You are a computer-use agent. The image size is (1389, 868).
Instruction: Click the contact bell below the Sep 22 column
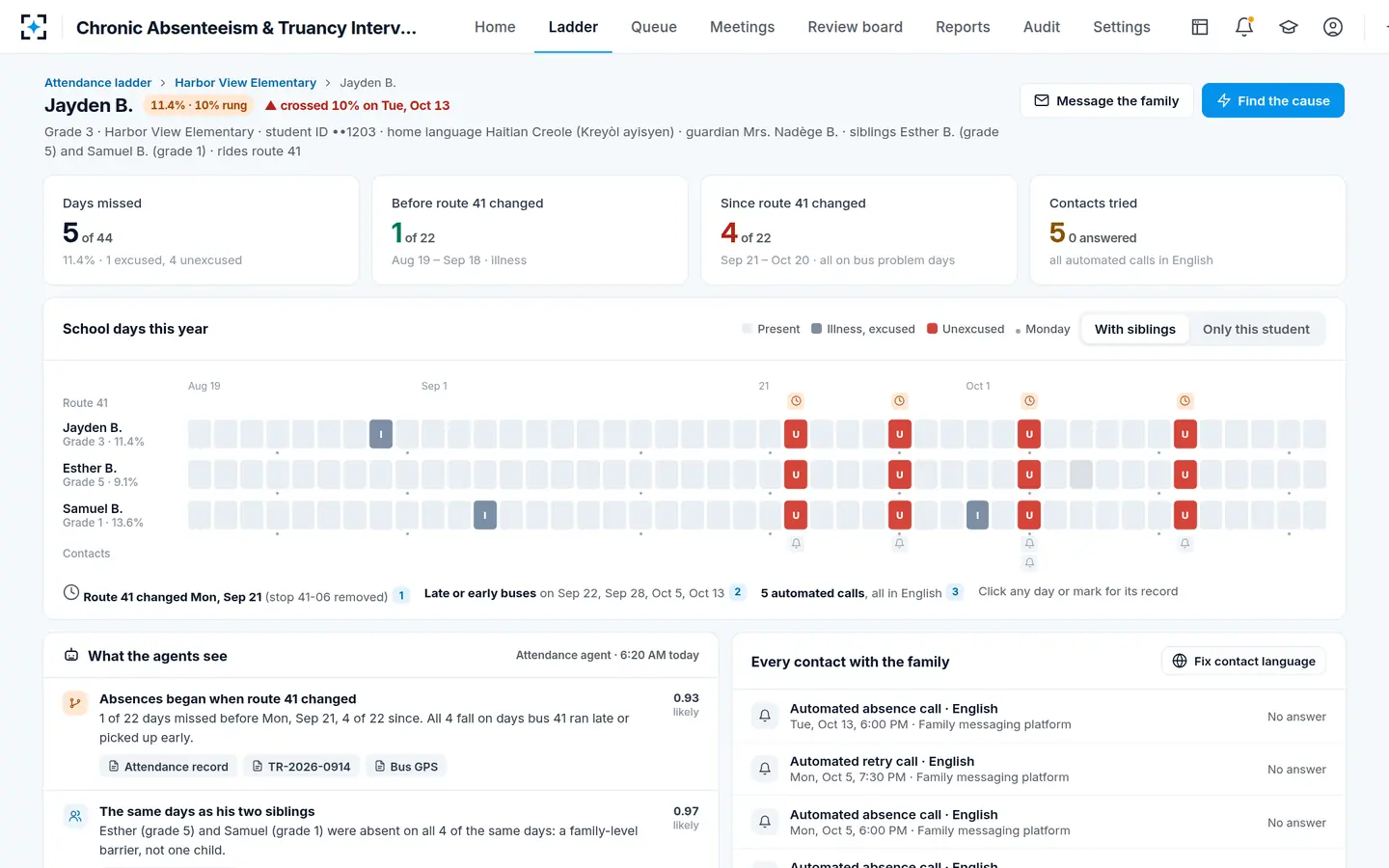796,544
